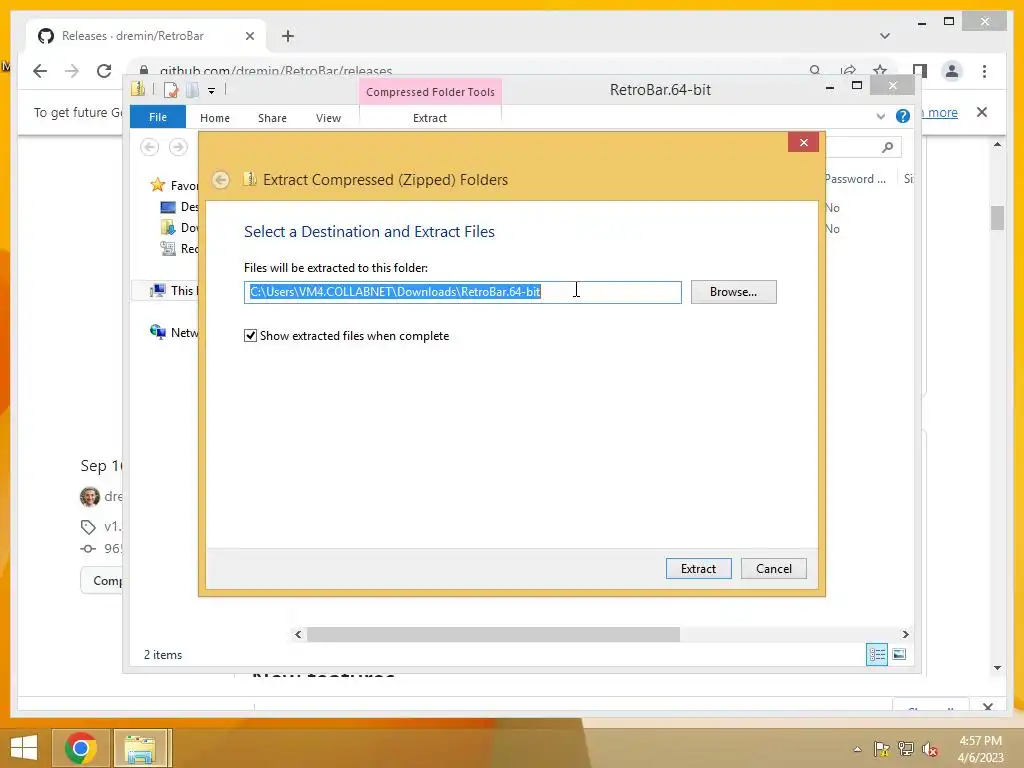The image size is (1024, 768).
Task: Click Explorer back navigation arrow
Action: point(150,147)
